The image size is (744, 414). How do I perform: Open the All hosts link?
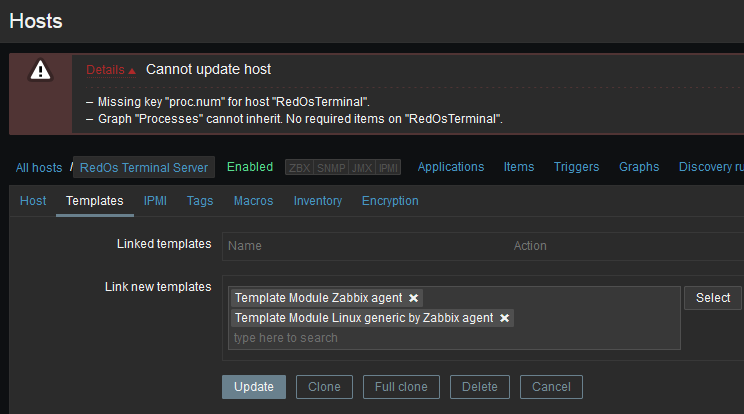[x=39, y=168]
